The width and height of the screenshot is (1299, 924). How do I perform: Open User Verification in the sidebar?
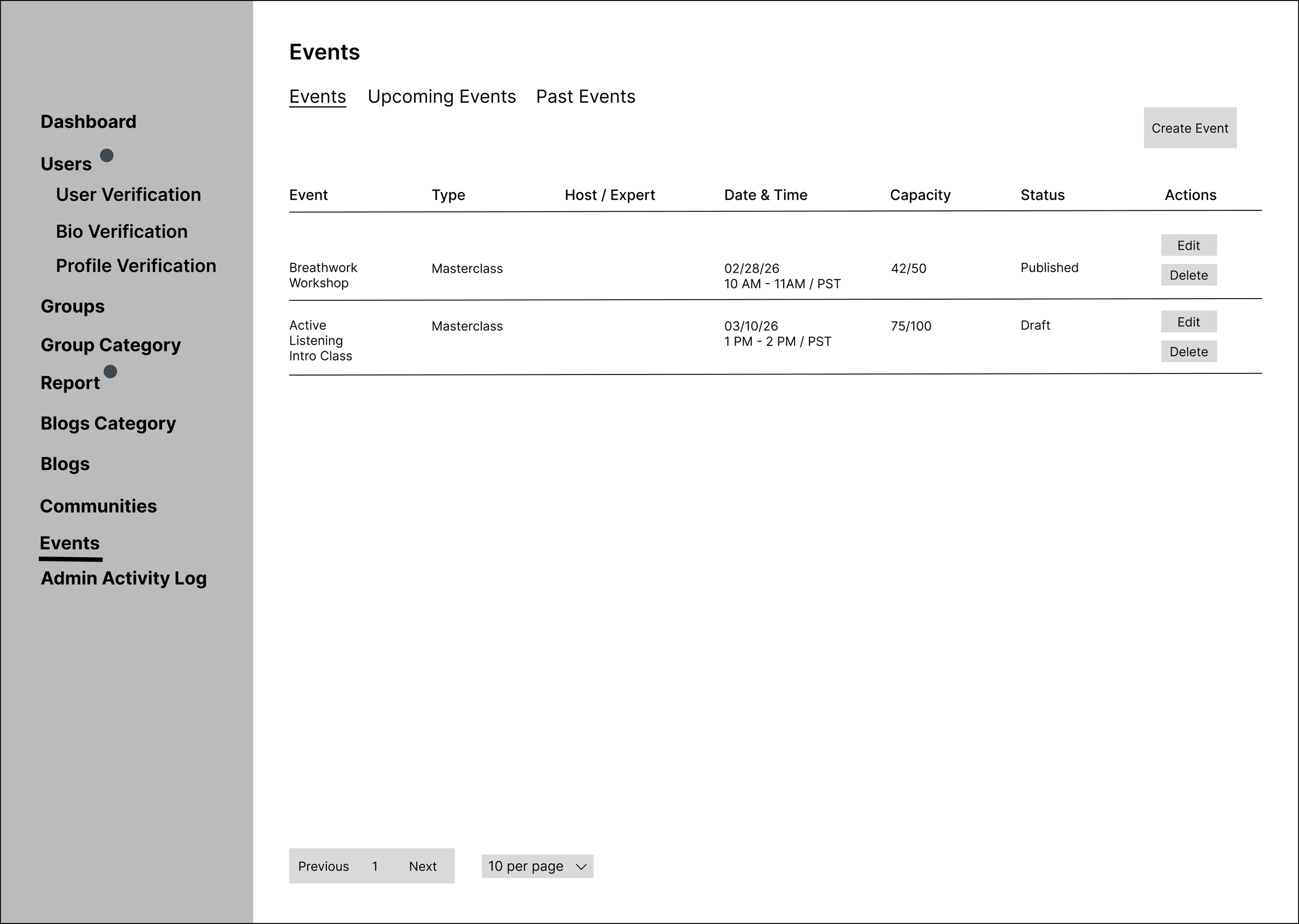tap(128, 195)
